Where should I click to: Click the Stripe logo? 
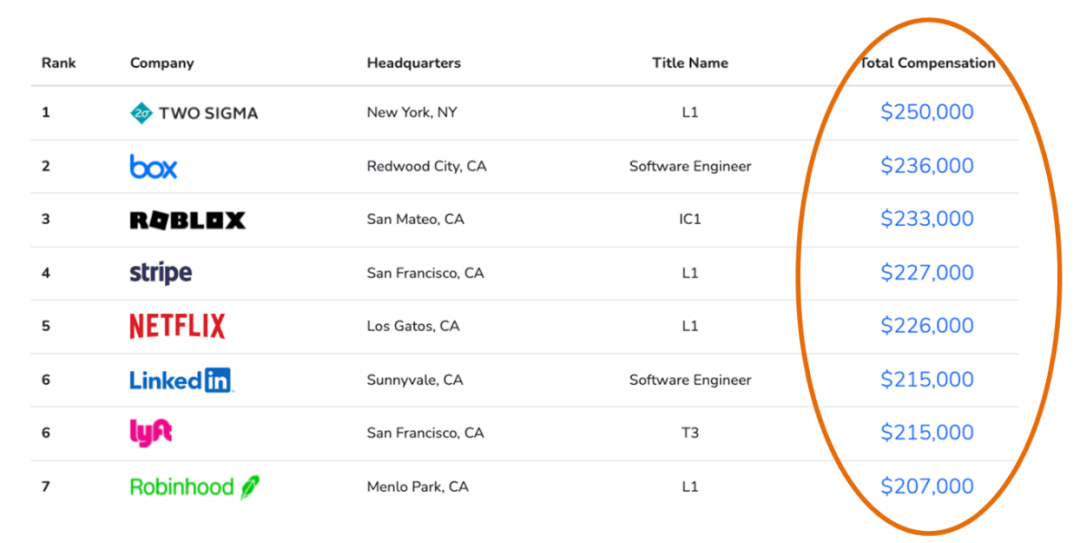click(x=160, y=273)
